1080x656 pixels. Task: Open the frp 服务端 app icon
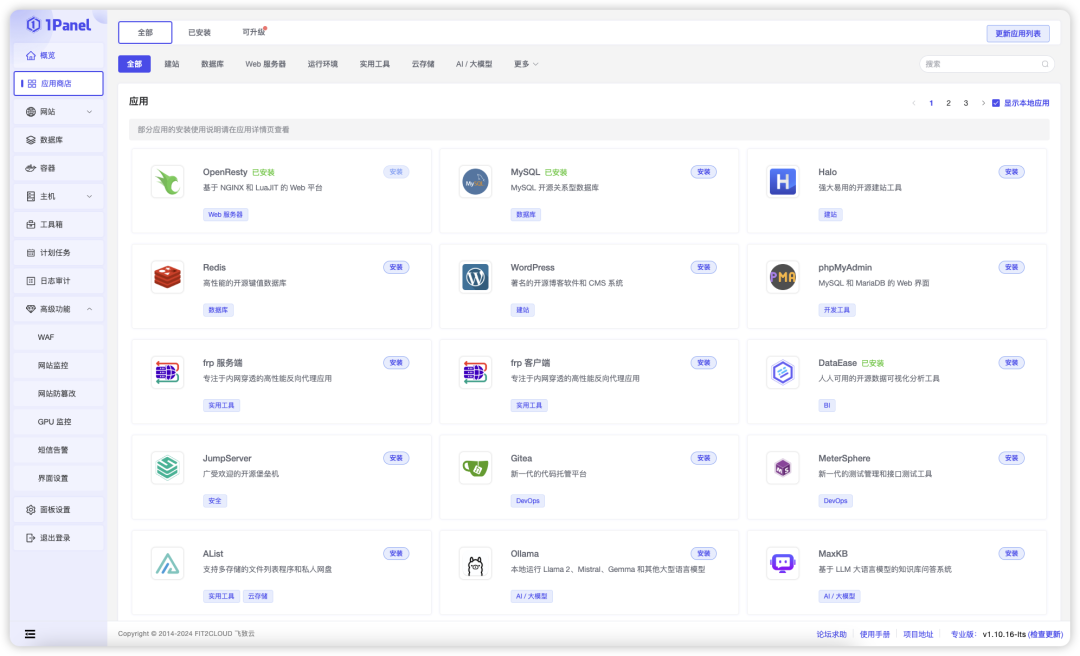coord(167,373)
